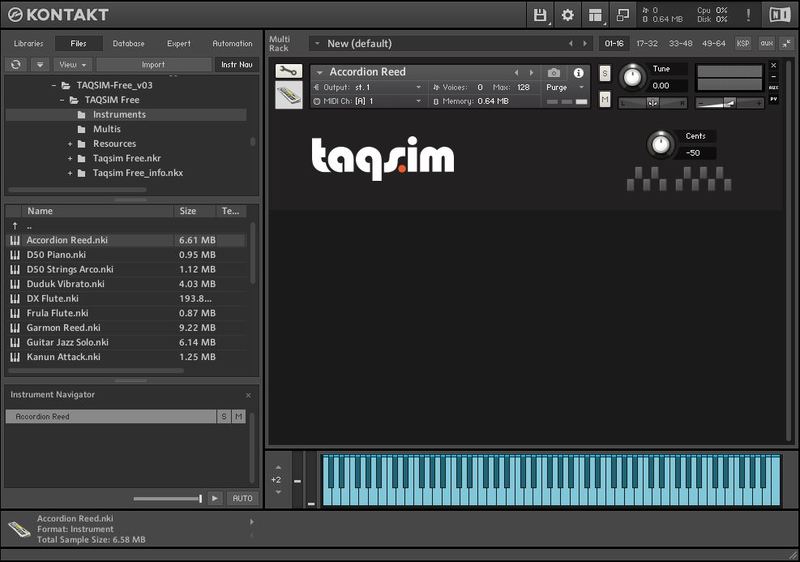Open the save (floppy disk) menu
The image size is (800, 562).
tap(541, 15)
